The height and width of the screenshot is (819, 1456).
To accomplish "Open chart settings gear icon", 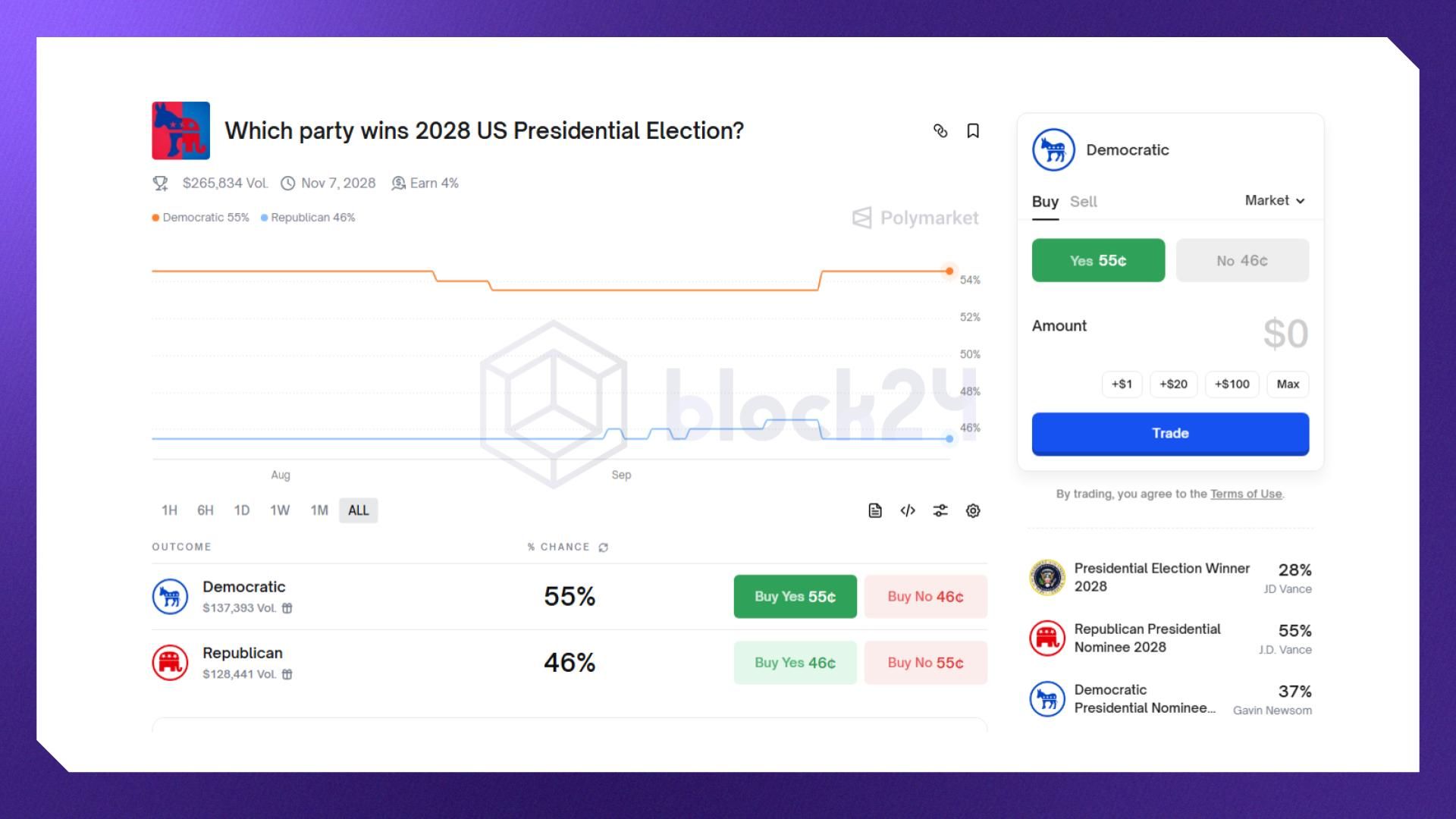I will point(973,510).
